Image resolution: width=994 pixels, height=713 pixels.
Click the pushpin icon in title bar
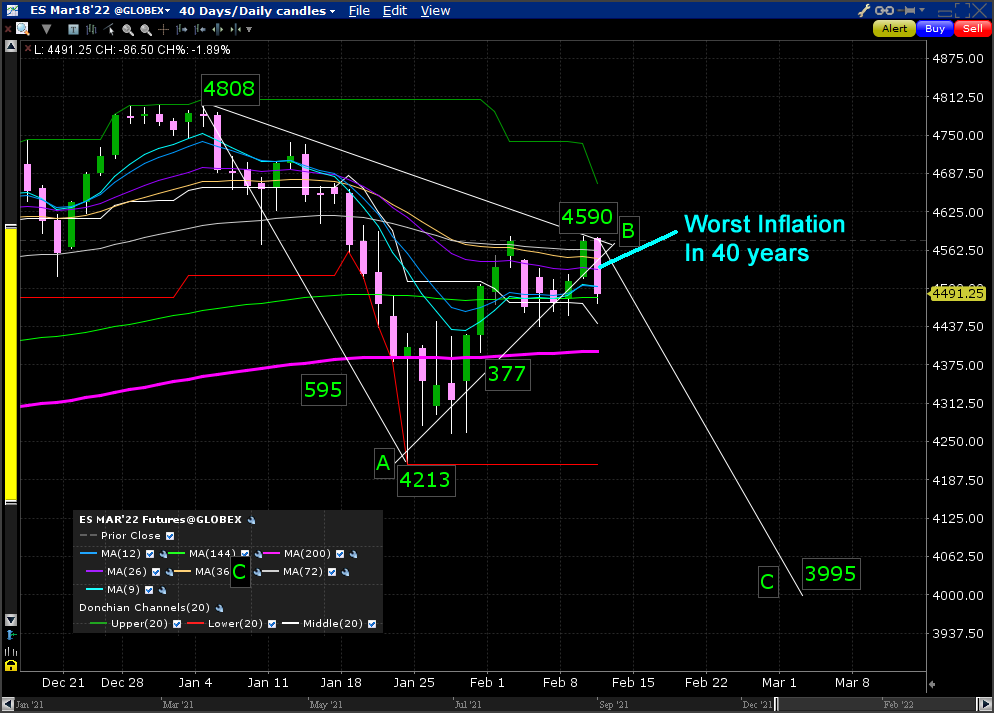coord(907,10)
